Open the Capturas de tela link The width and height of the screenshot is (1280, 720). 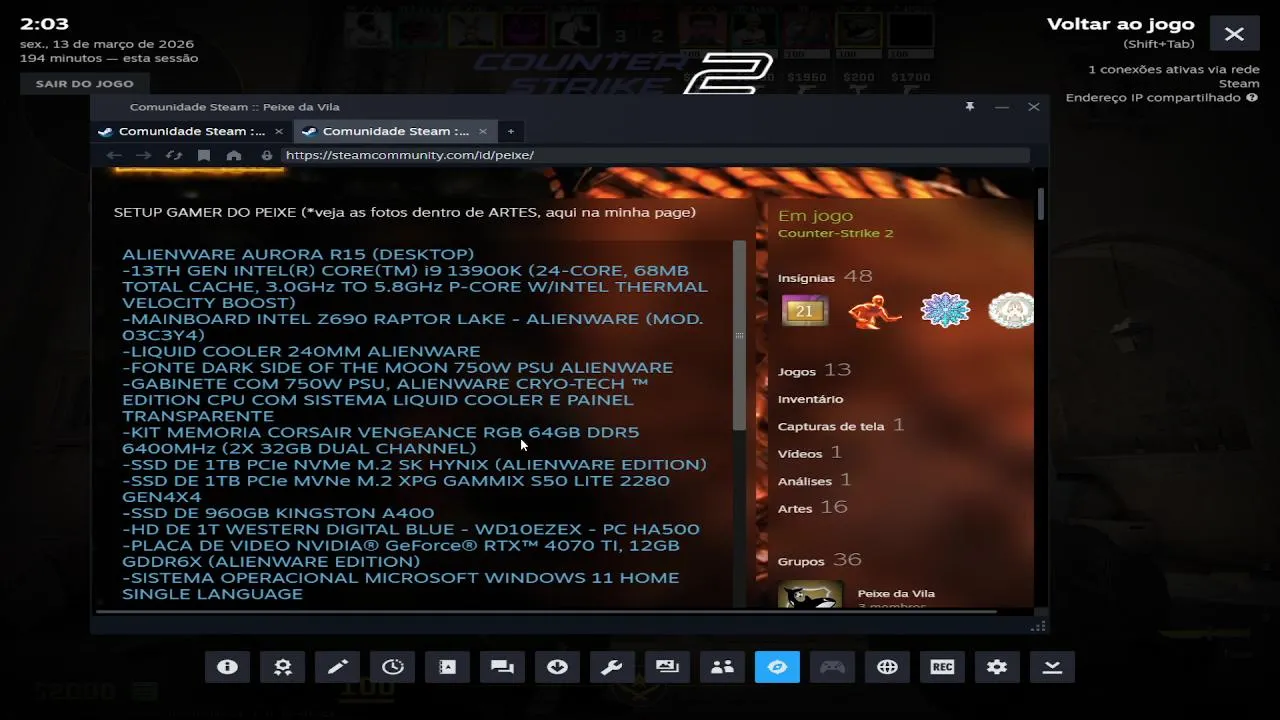[831, 426]
